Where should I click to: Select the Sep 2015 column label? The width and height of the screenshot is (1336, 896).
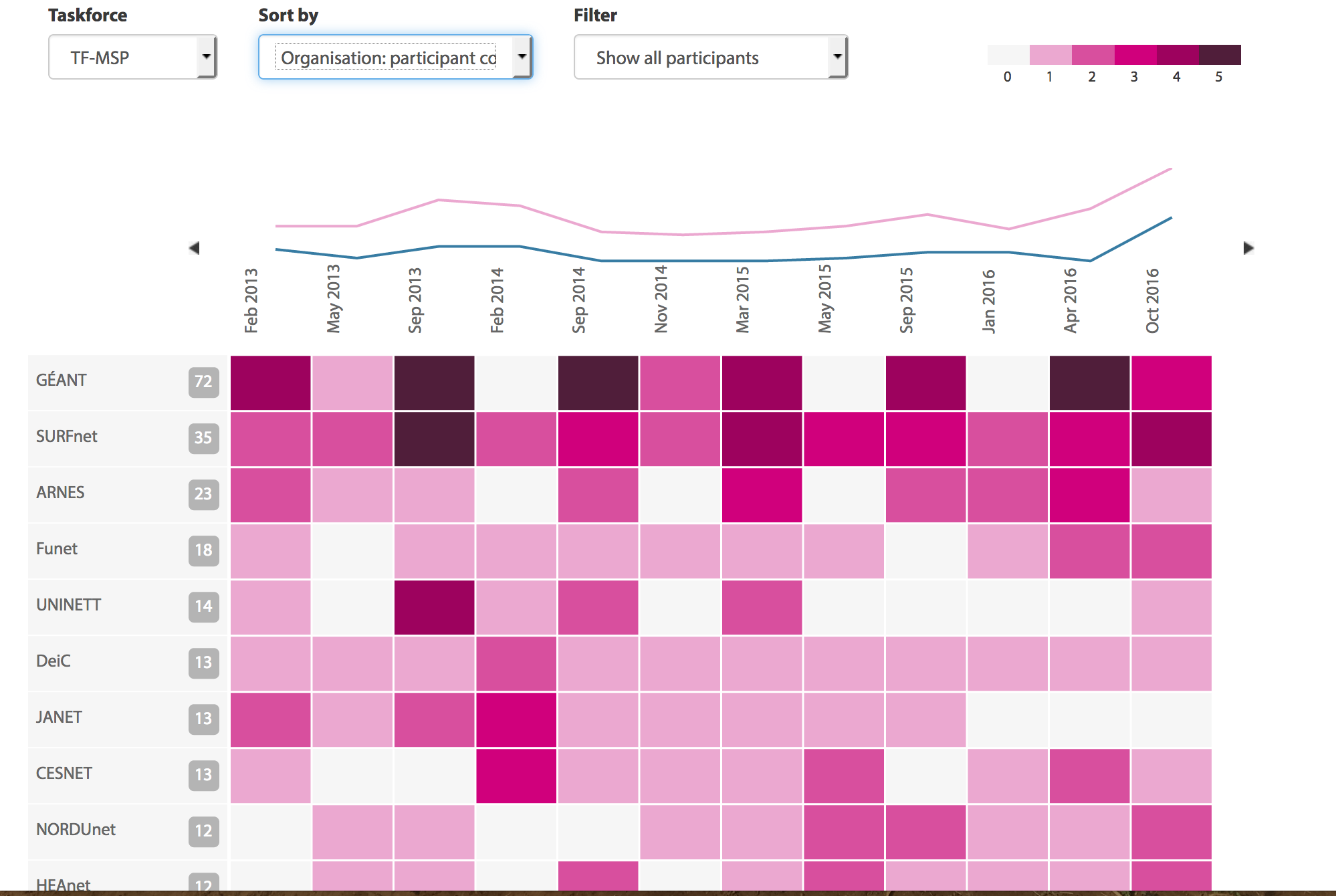coord(907,300)
